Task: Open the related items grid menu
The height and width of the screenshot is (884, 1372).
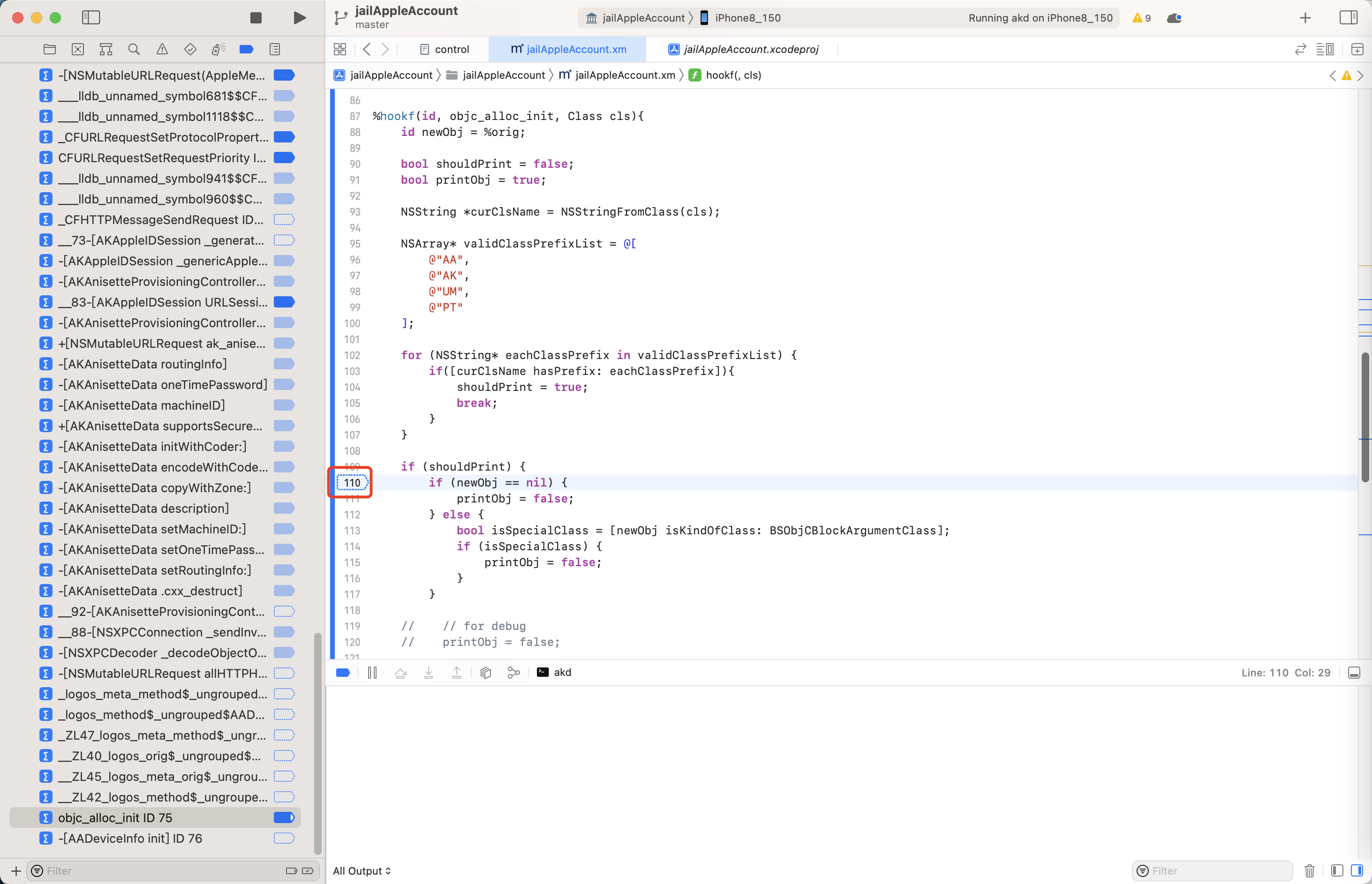Action: click(340, 49)
